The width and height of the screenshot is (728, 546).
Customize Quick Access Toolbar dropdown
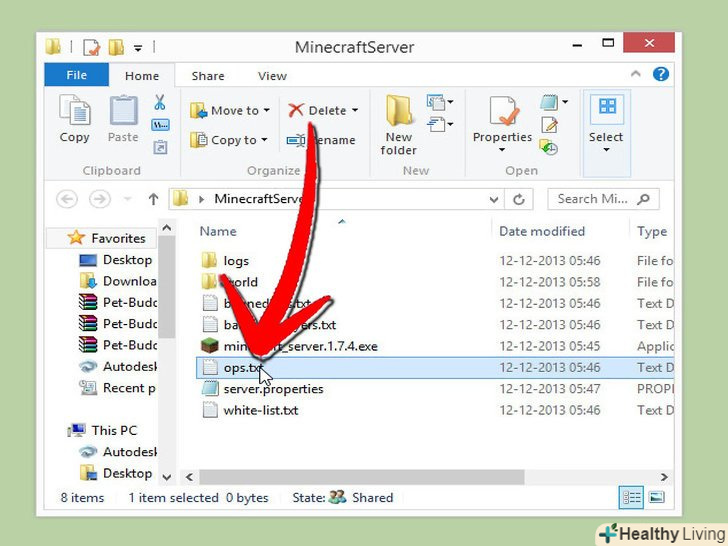tap(138, 47)
